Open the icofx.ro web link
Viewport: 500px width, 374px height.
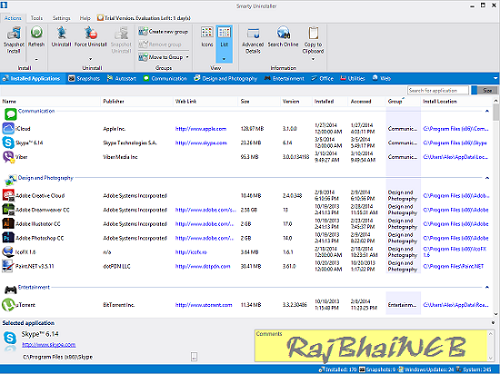(191, 252)
